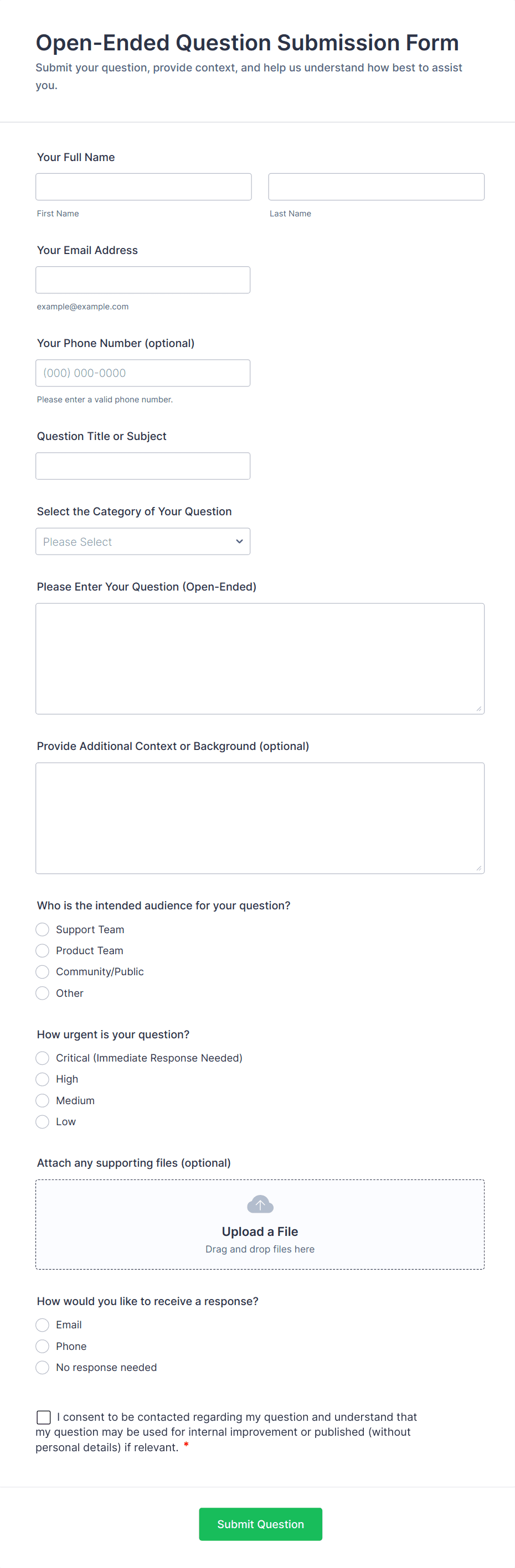Click the Submit Question button
The width and height of the screenshot is (515, 1568).
pos(260,1524)
